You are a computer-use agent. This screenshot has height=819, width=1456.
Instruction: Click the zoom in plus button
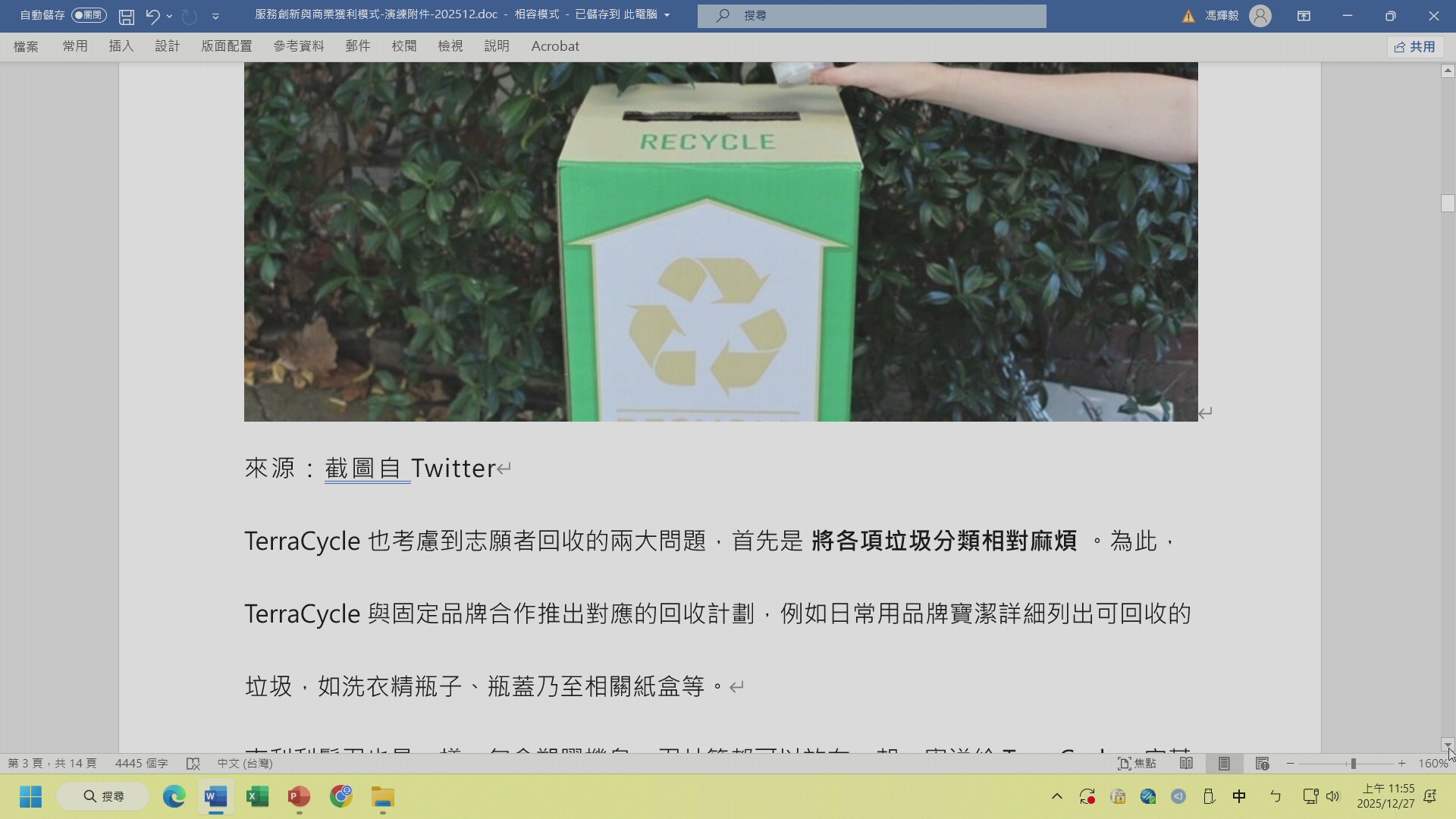click(x=1401, y=764)
